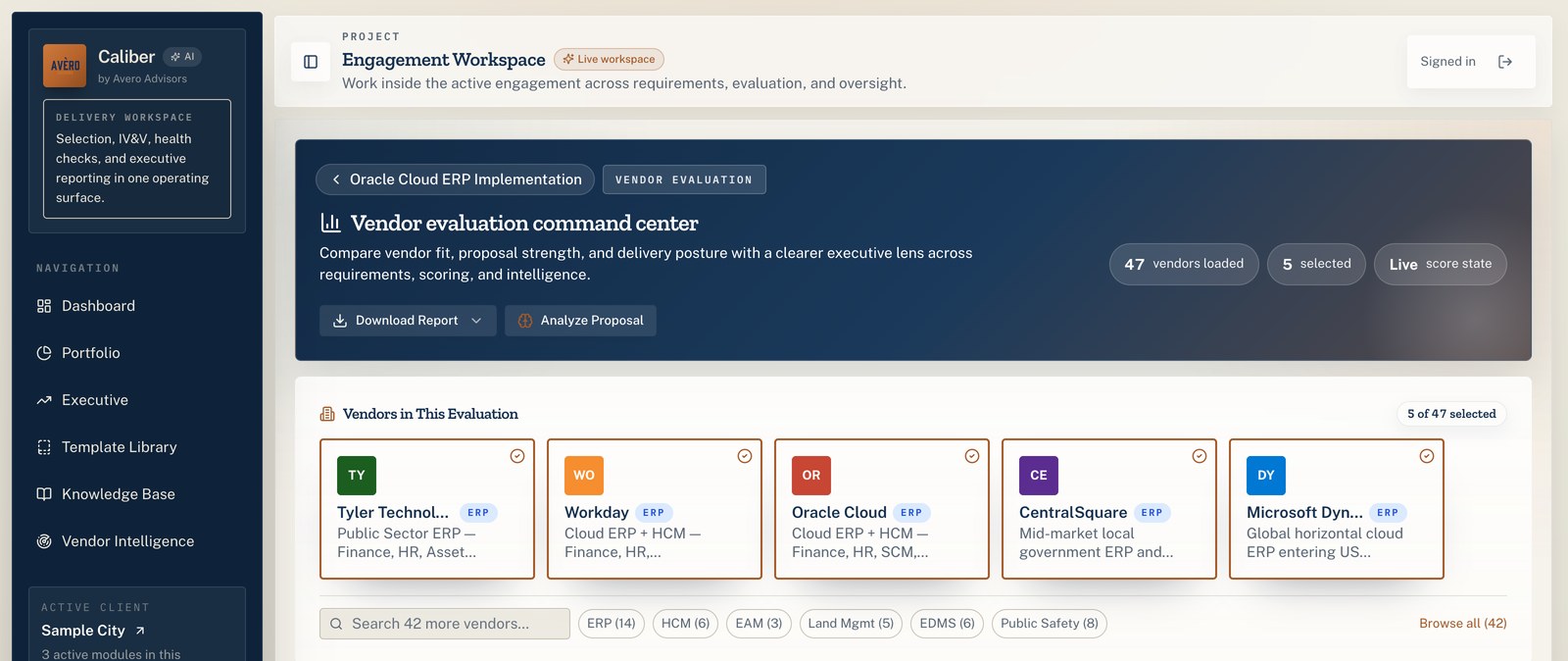
Task: Click the Download Report button label
Action: click(407, 321)
